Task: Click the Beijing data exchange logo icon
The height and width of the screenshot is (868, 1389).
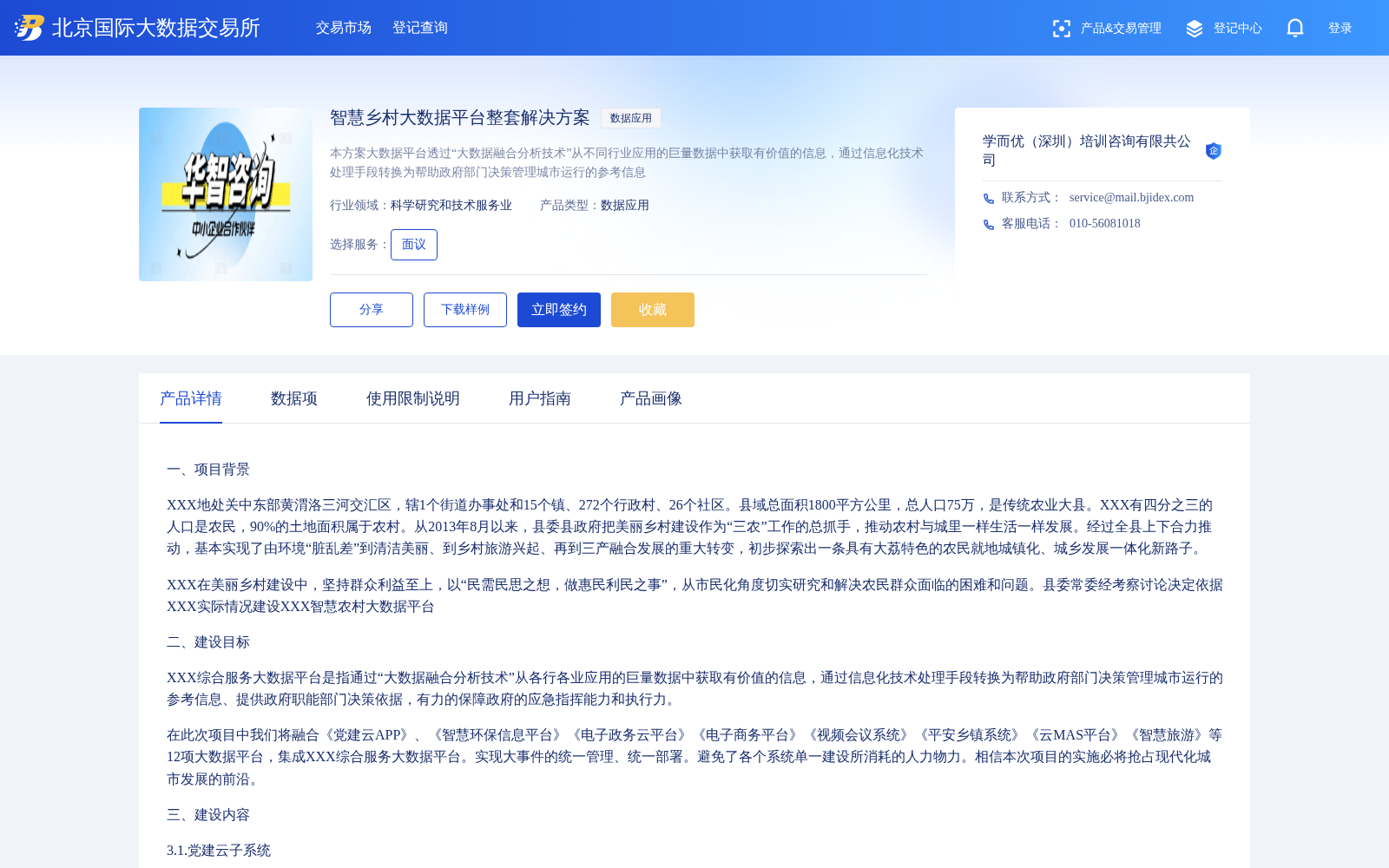Action: (x=30, y=28)
